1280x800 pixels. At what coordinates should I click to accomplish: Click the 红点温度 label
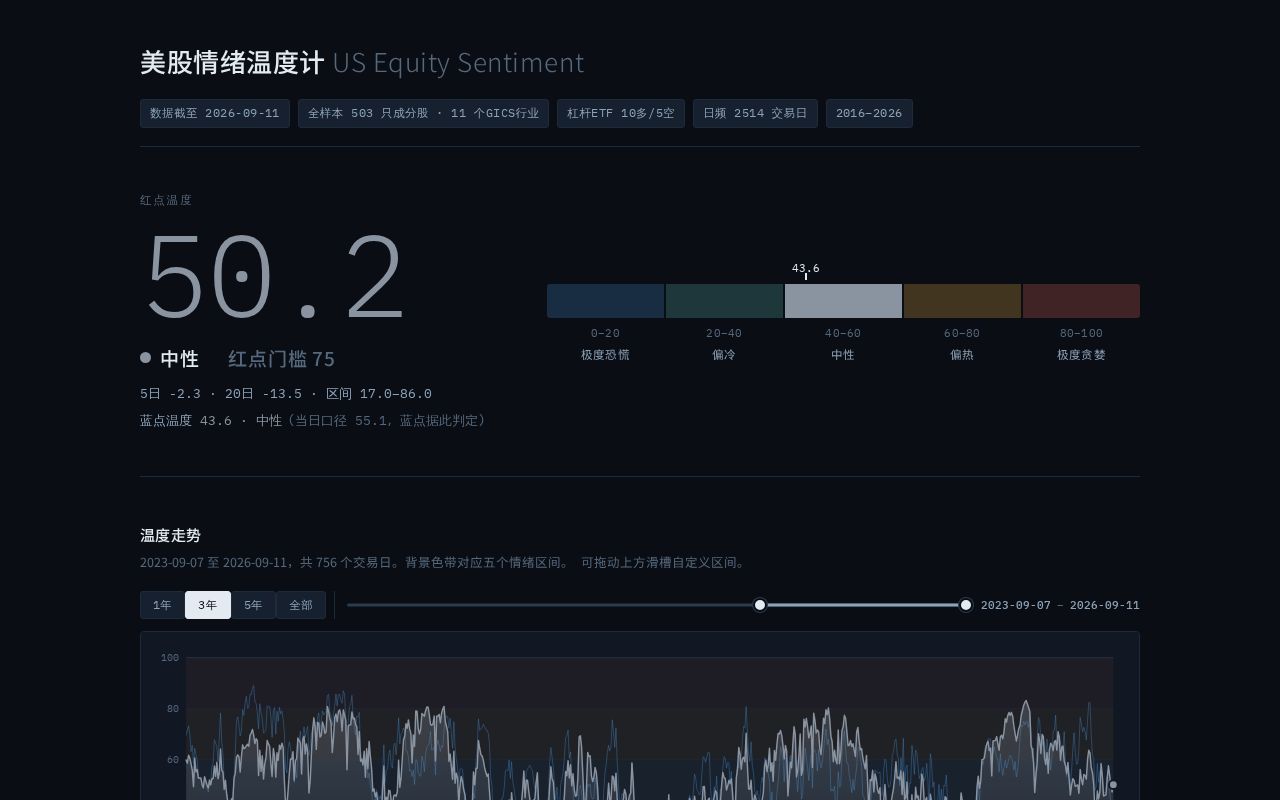[166, 200]
